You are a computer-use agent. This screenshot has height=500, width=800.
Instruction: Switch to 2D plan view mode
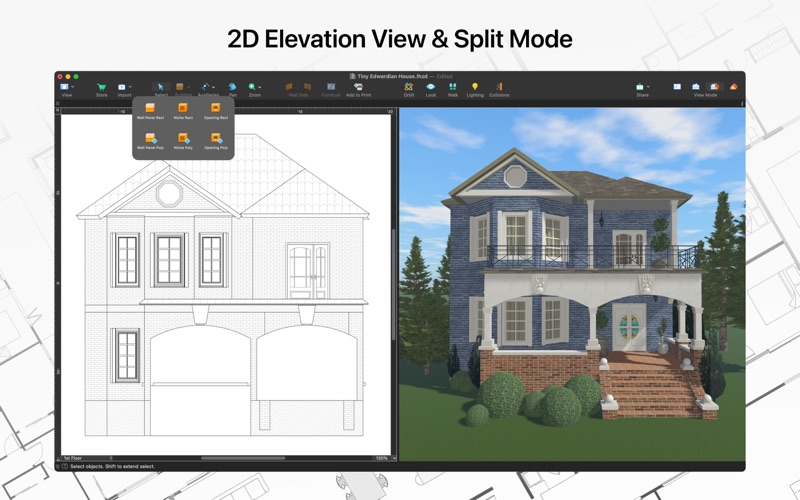[677, 87]
